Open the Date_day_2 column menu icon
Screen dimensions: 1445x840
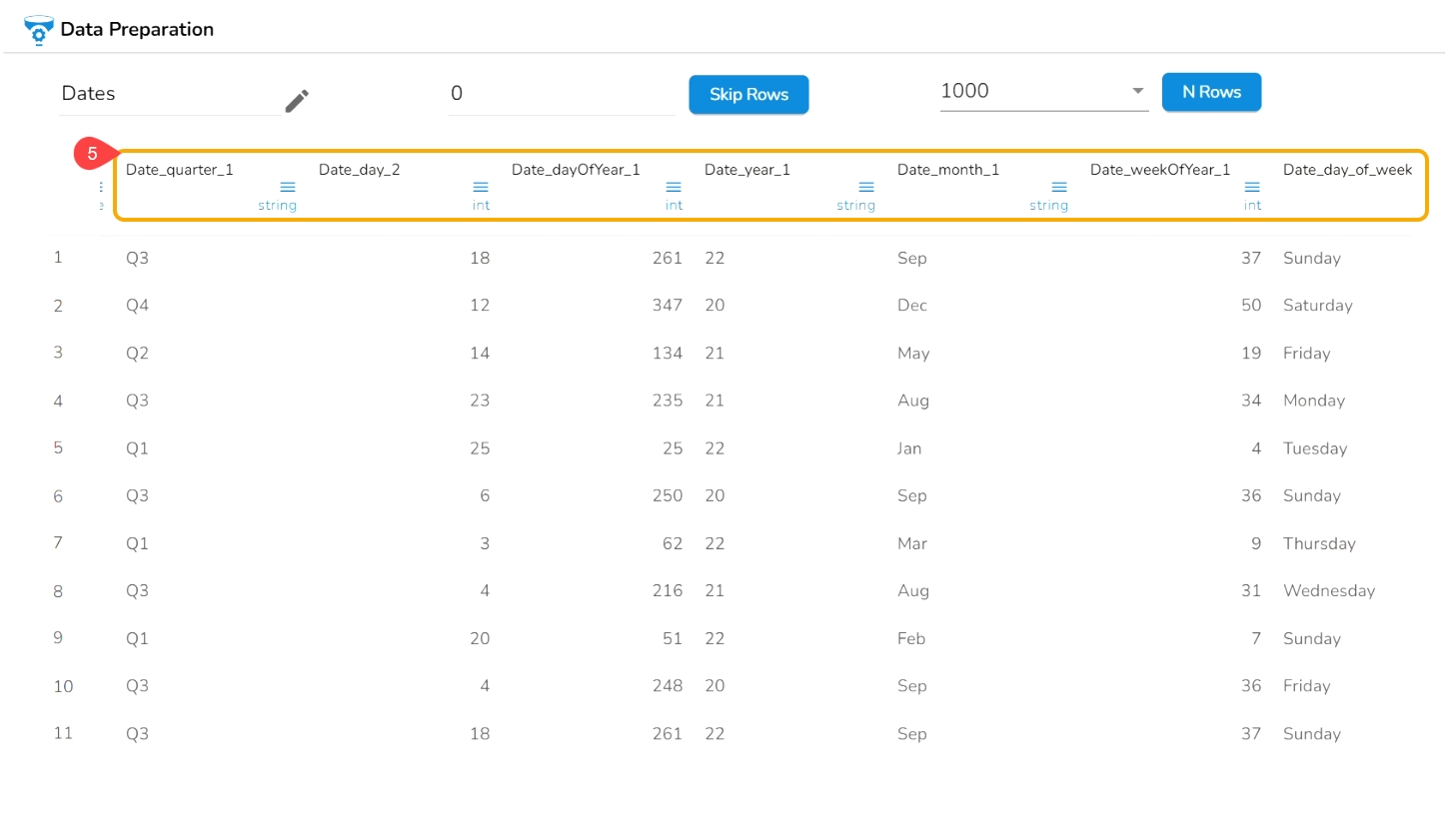pyautogui.click(x=481, y=187)
